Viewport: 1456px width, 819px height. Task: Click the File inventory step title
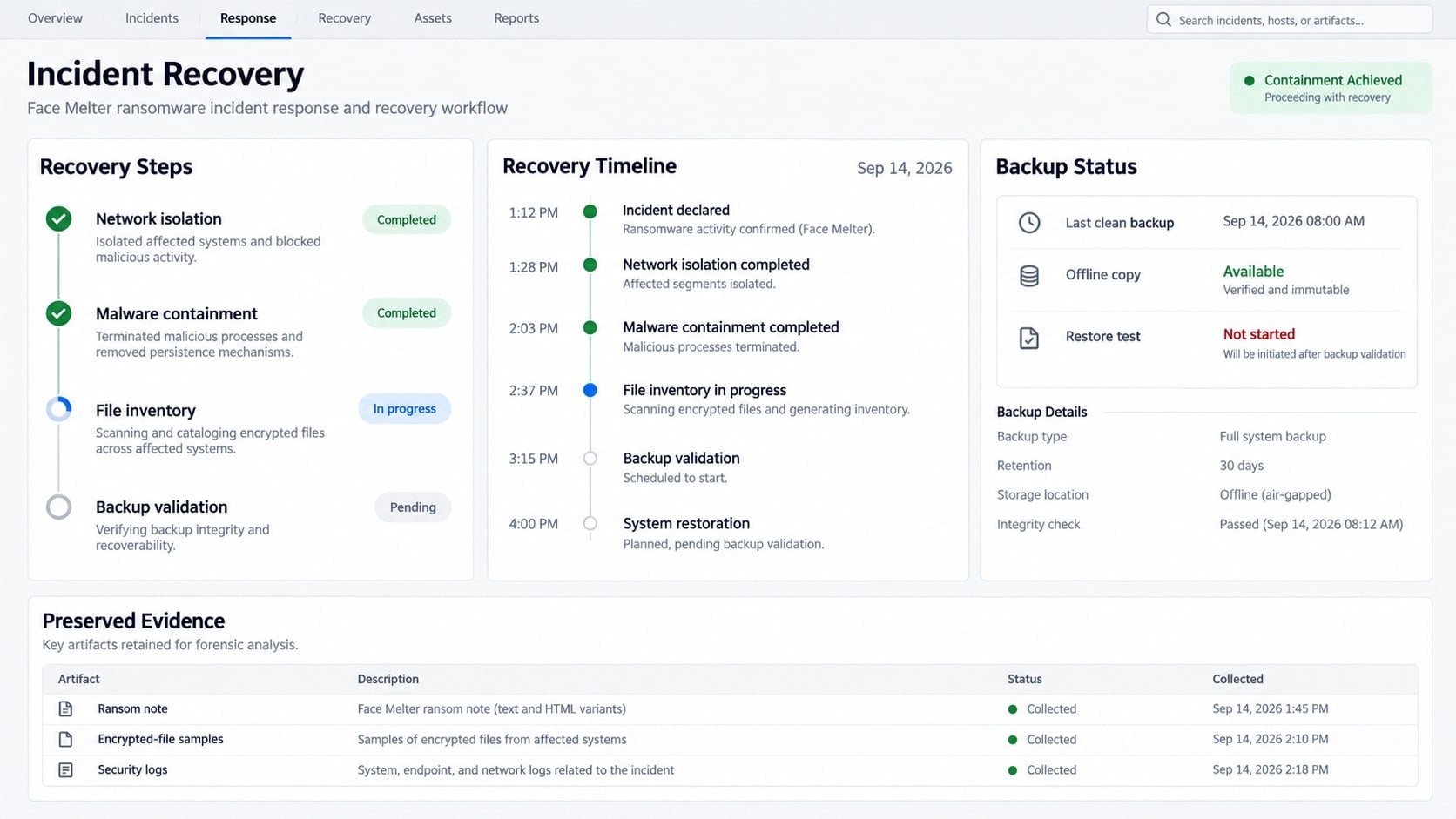click(145, 410)
